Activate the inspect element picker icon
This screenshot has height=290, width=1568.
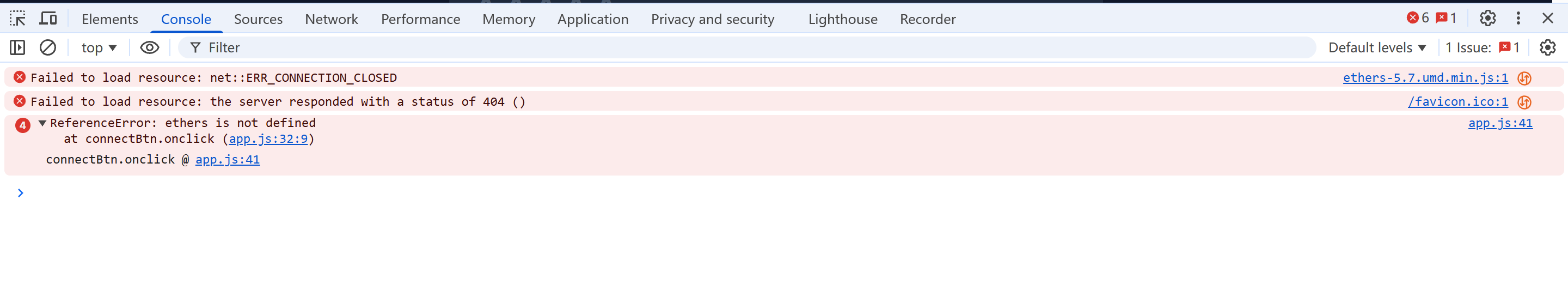pos(17,19)
